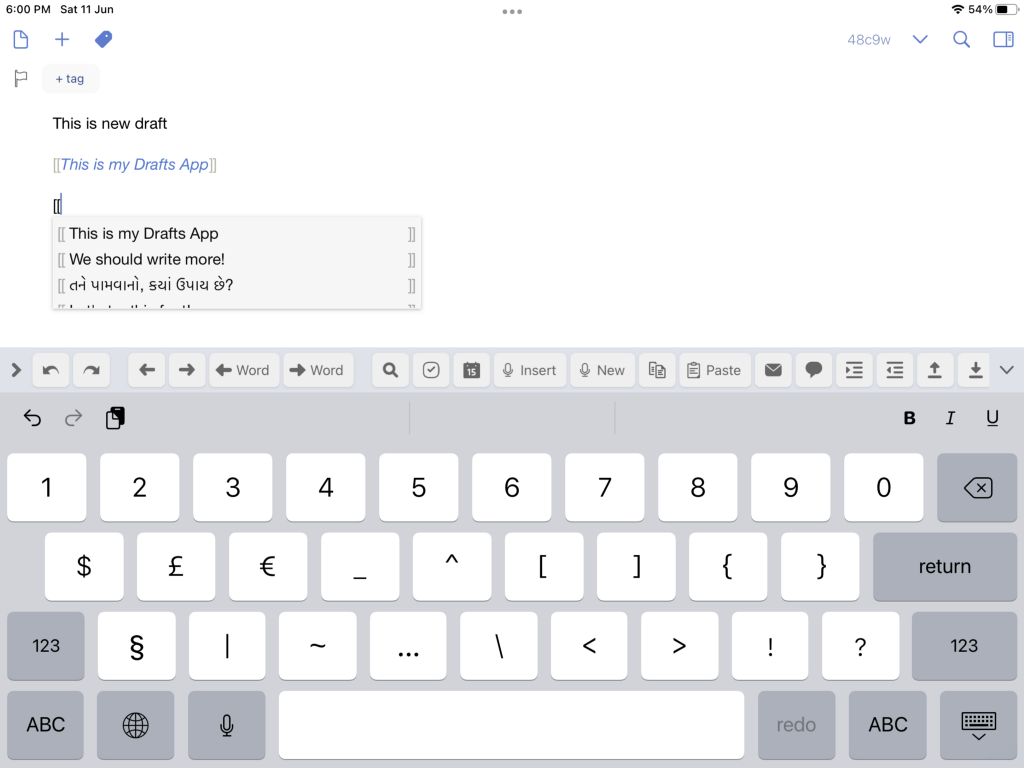1024x768 pixels.
Task: Tap the right square bracket key
Action: (x=636, y=567)
